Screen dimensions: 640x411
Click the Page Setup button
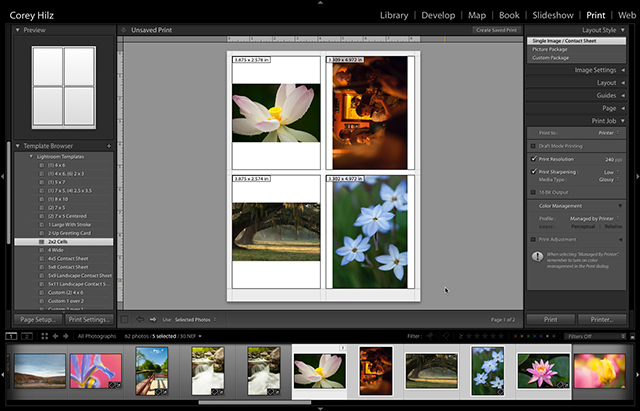point(38,320)
